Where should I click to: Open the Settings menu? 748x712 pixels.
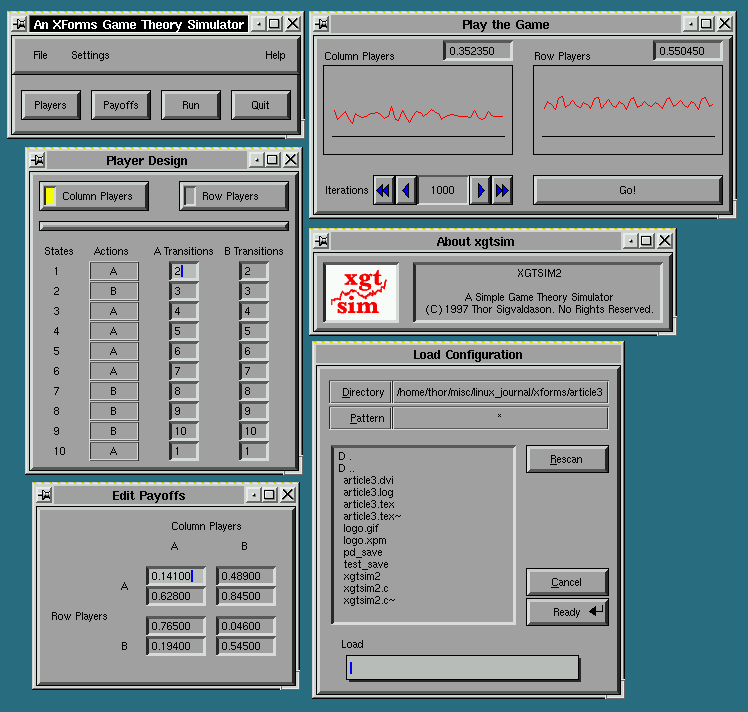click(90, 55)
